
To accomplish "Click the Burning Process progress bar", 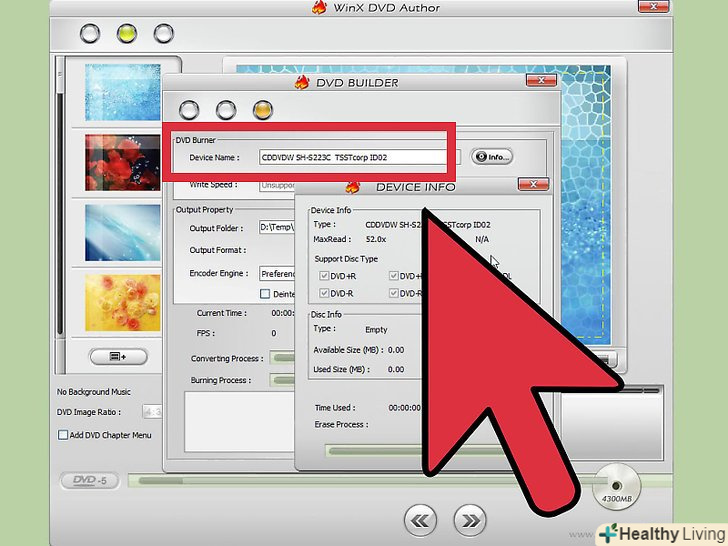I will [x=283, y=380].
